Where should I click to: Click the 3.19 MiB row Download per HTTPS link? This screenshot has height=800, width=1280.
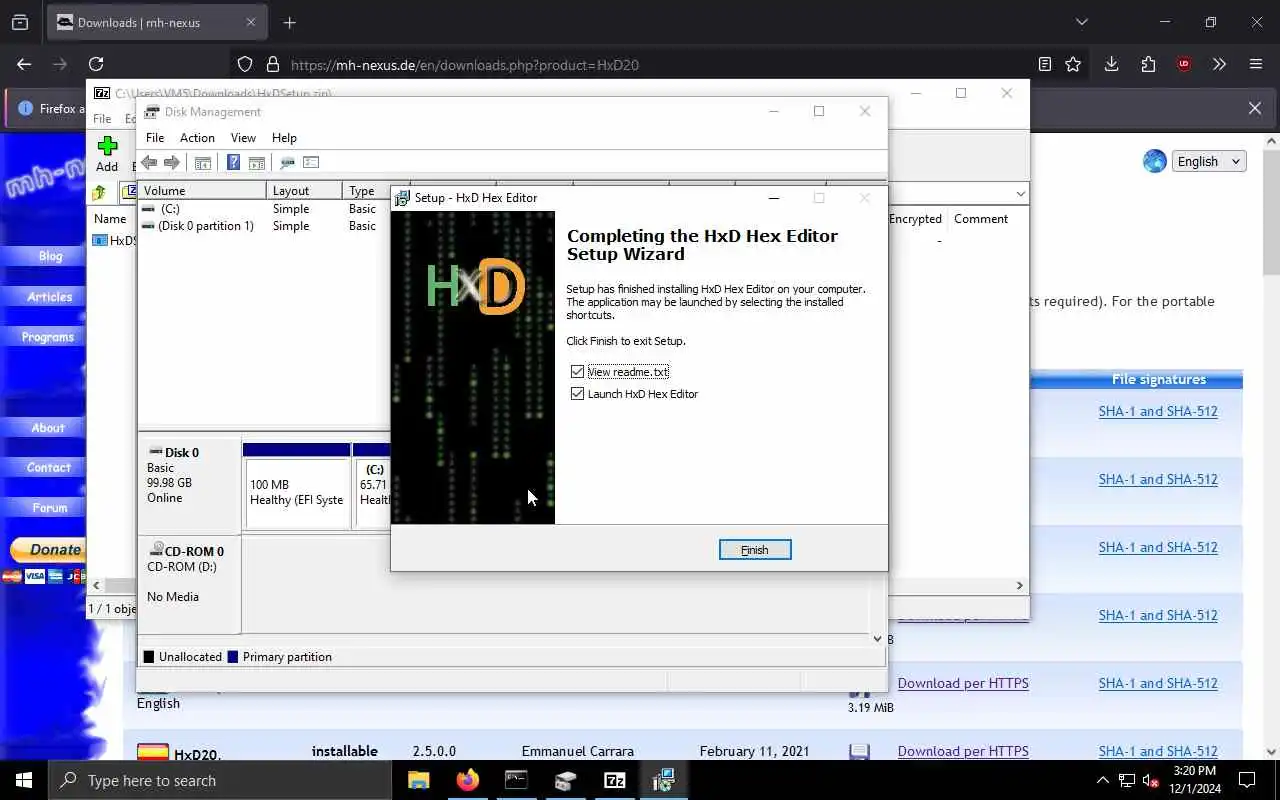pyautogui.click(x=963, y=683)
